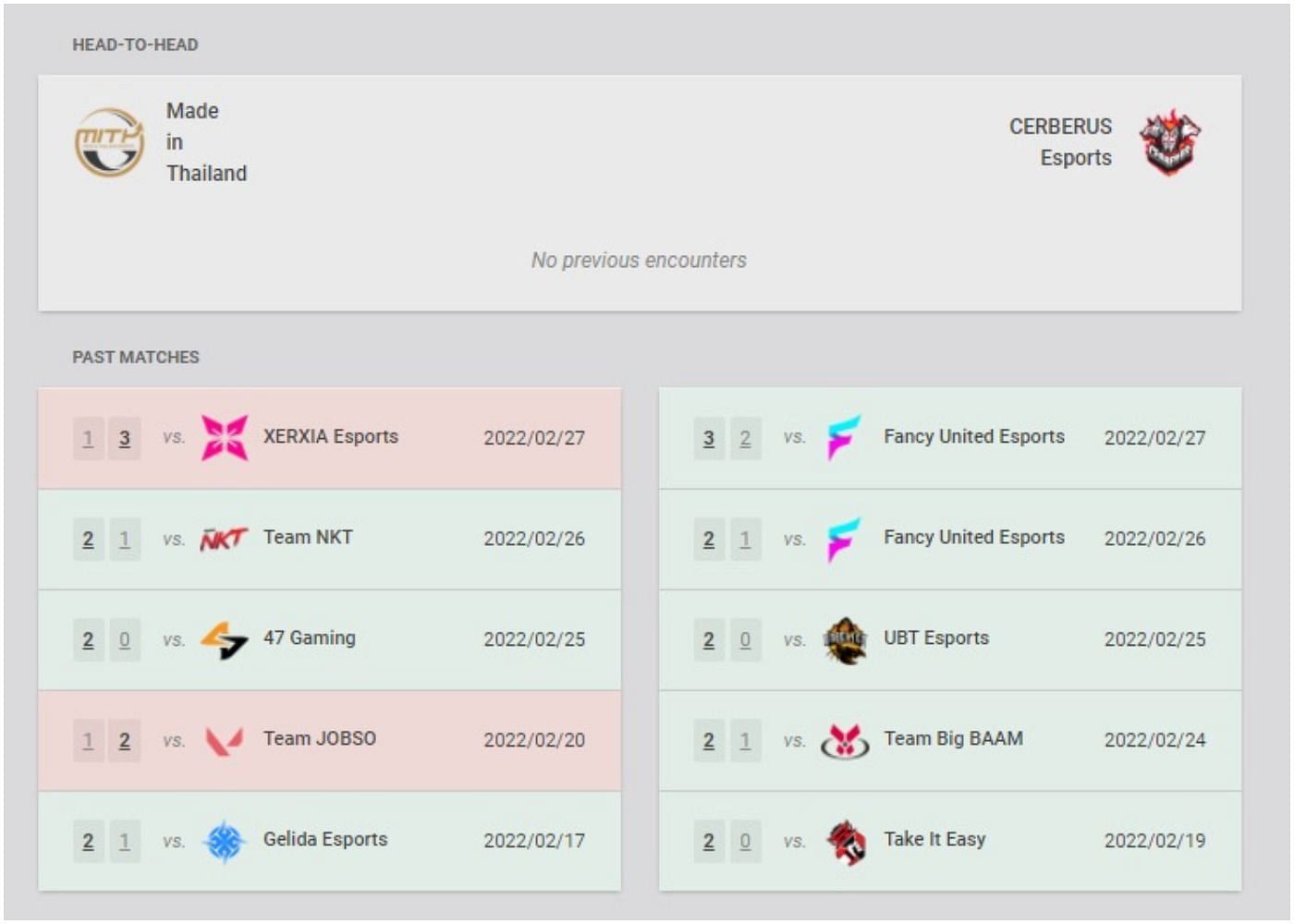The height and width of the screenshot is (924, 1294).
Task: Click score 3 in Fancy United 2022/02/27 row
Action: point(709,438)
